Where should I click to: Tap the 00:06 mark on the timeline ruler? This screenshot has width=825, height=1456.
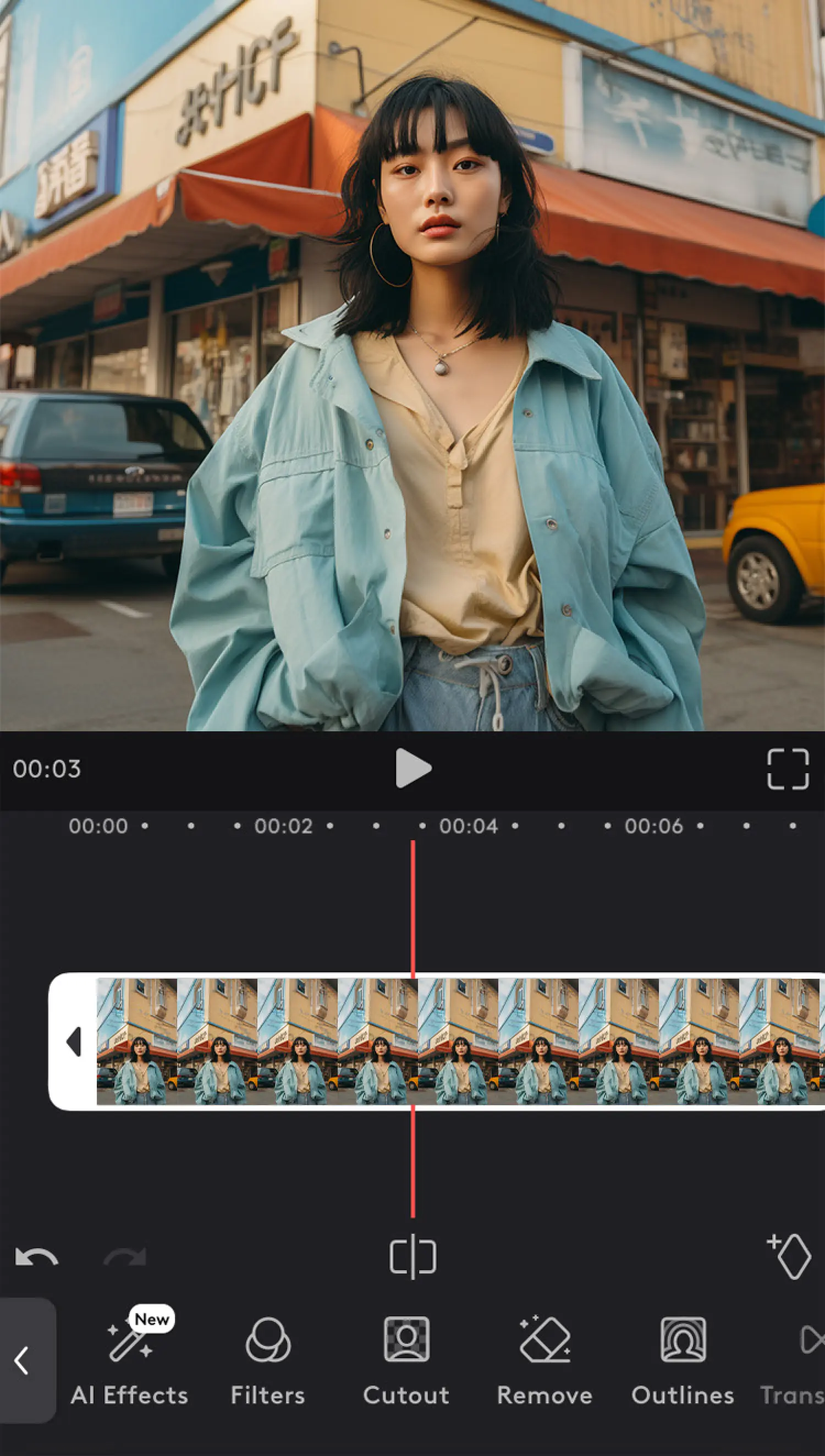[653, 826]
